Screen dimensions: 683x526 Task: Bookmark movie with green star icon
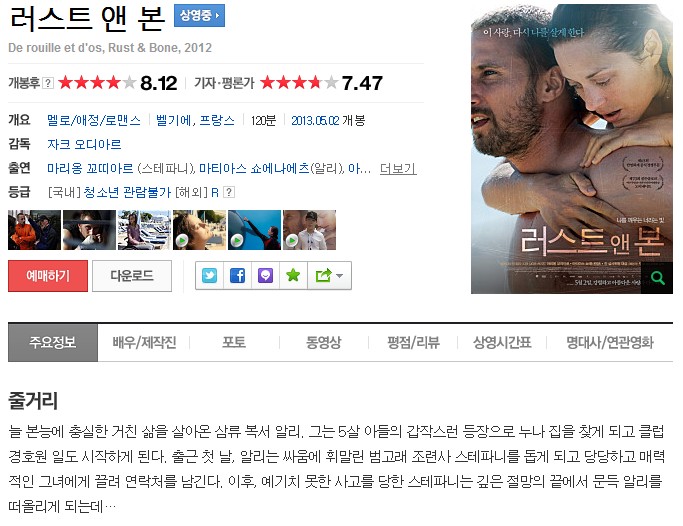coord(293,276)
